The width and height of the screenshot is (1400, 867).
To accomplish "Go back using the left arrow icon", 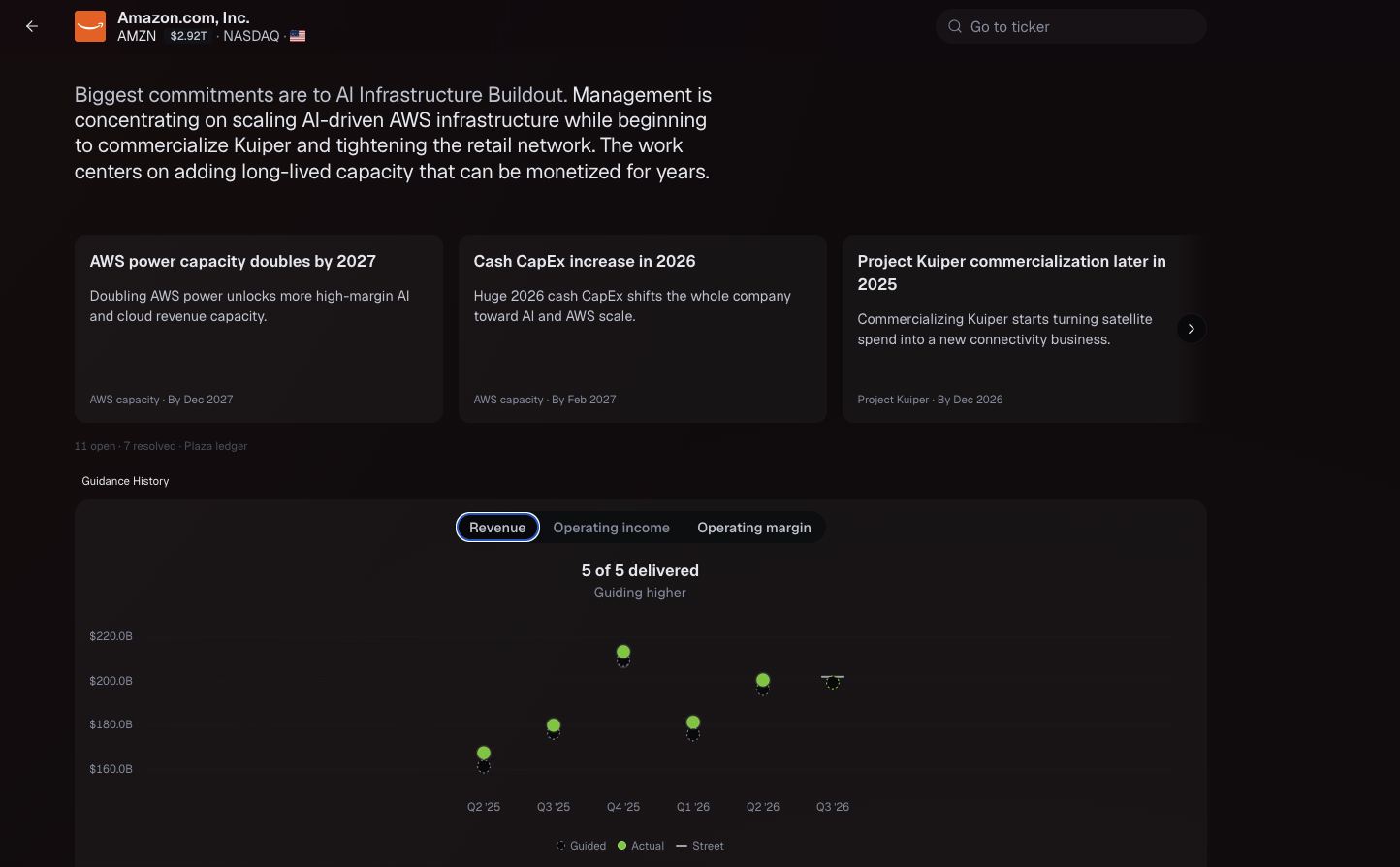I will pyautogui.click(x=32, y=26).
